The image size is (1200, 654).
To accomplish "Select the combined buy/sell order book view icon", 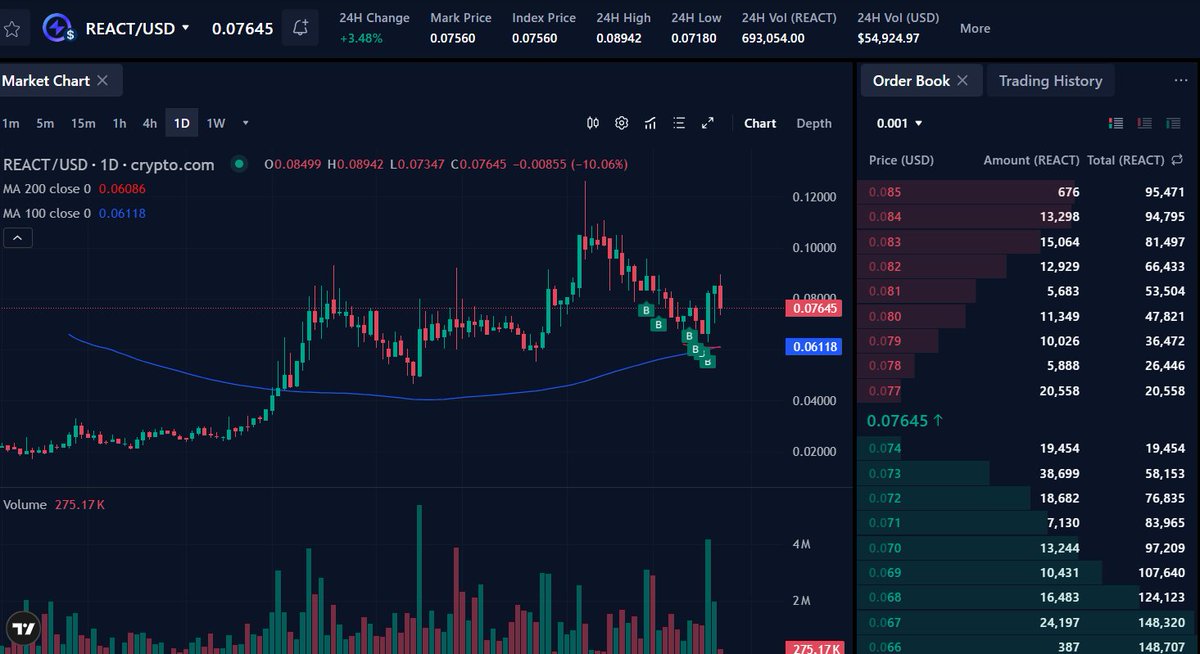I will (1116, 122).
